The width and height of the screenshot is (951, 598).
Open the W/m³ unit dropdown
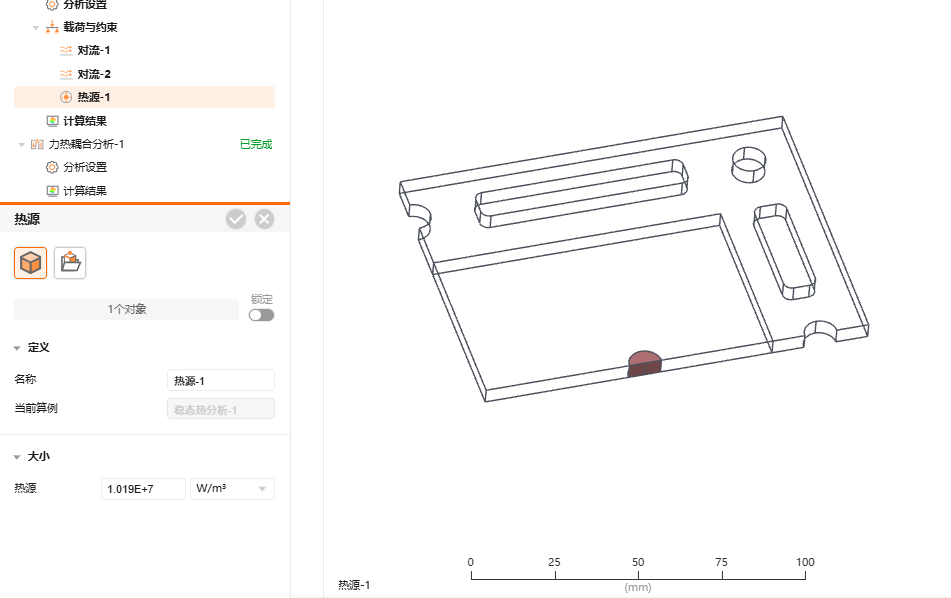[x=232, y=489]
